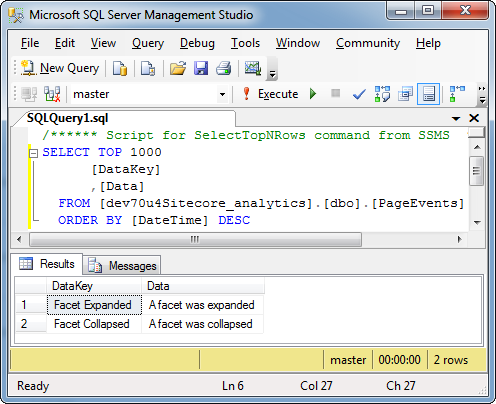496x404 pixels.
Task: Click the green Debug play arrow
Action: click(313, 94)
